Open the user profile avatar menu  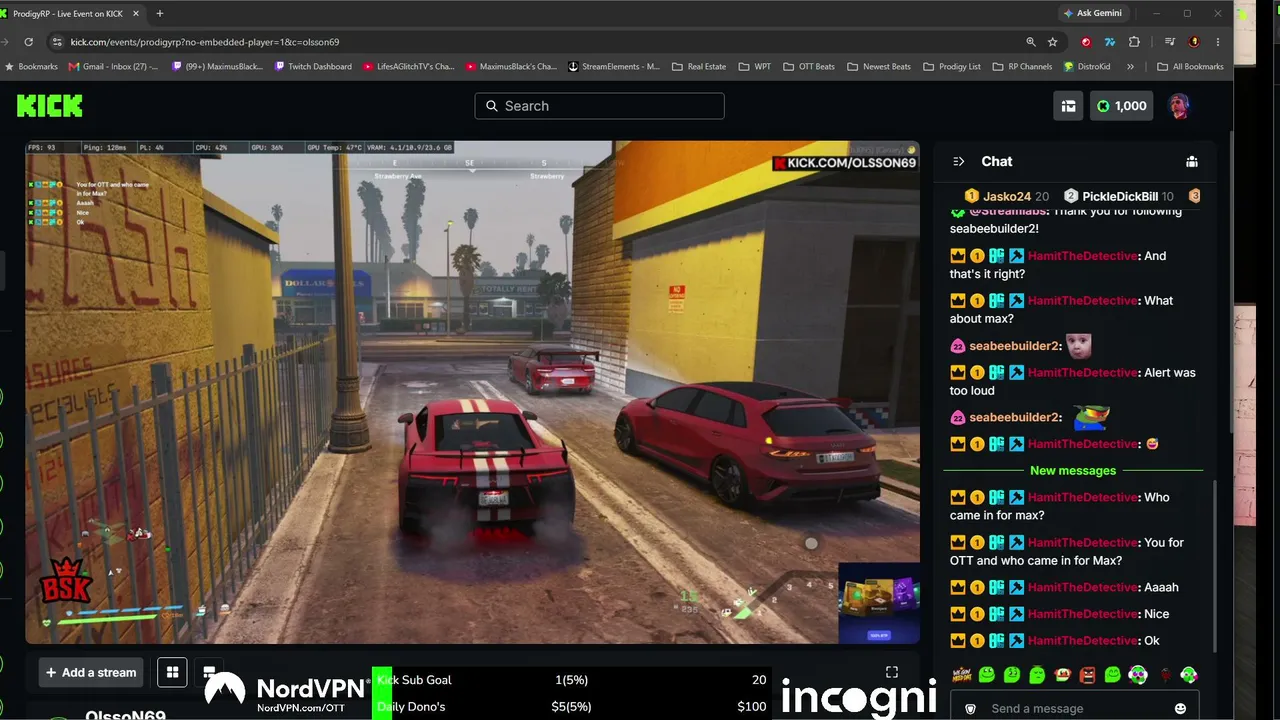pyautogui.click(x=1179, y=106)
